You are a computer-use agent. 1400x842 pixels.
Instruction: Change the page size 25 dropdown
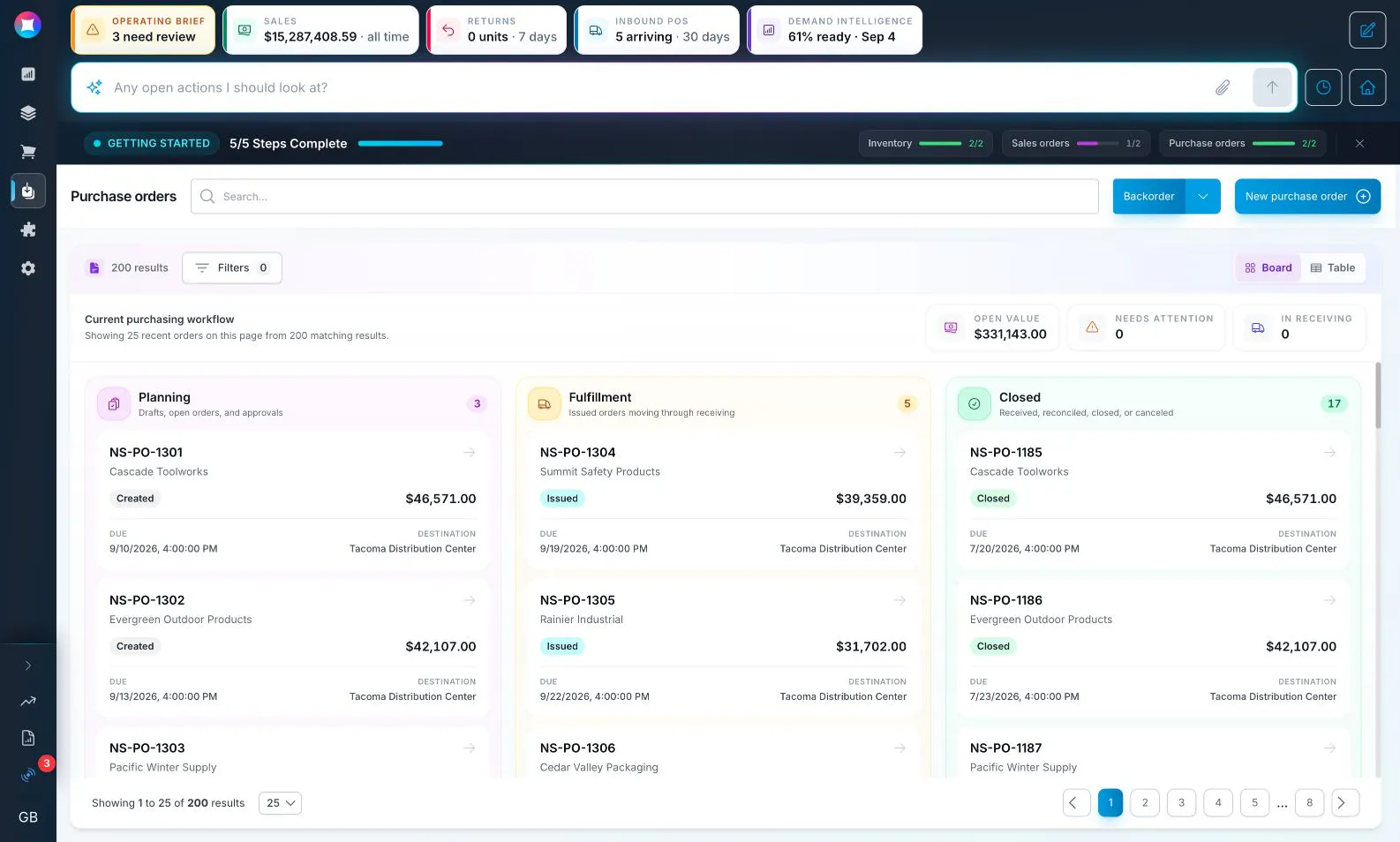point(280,803)
